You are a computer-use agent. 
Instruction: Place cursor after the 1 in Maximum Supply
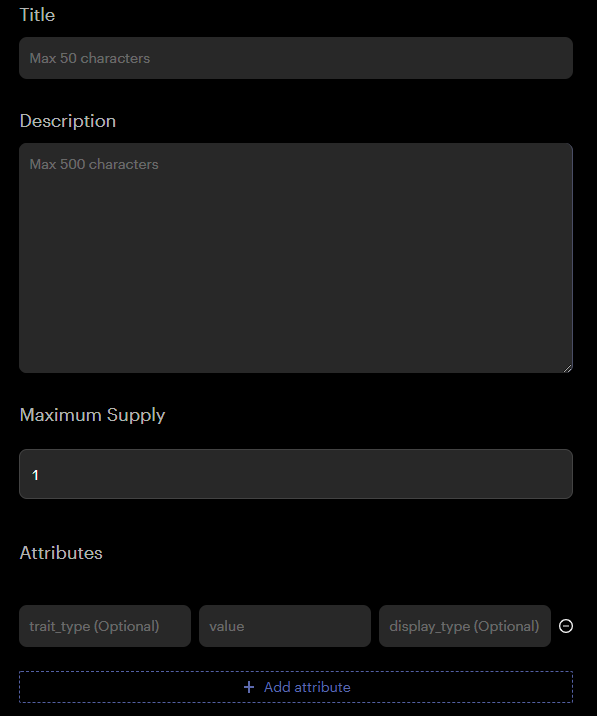click(40, 475)
